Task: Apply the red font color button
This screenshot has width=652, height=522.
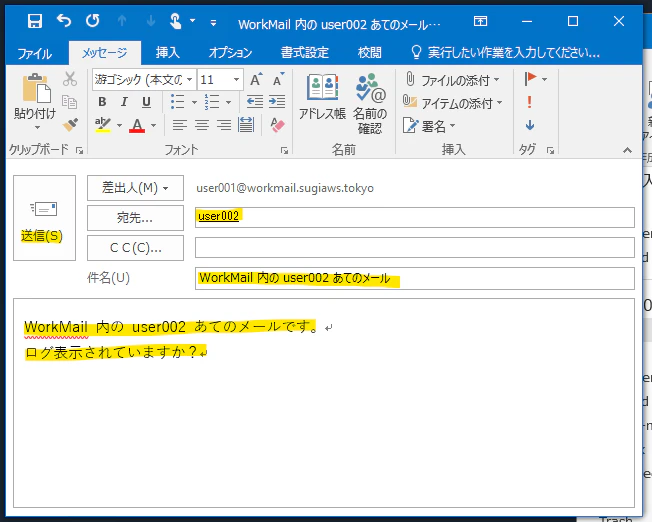Action: 137,125
